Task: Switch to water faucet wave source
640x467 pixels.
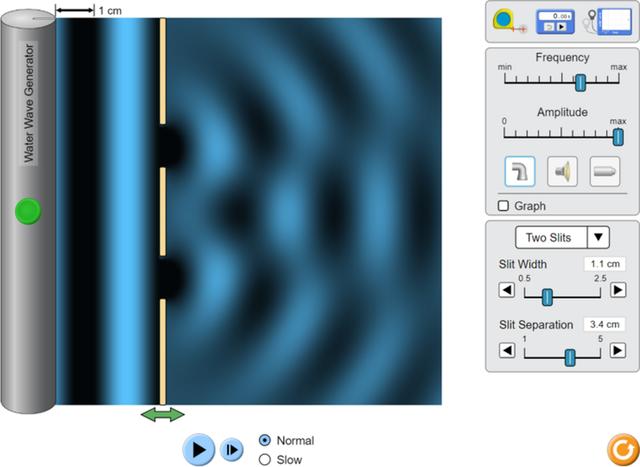Action: click(x=520, y=171)
